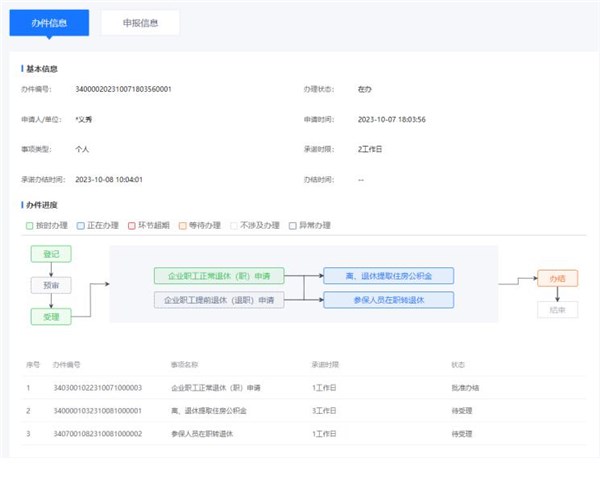The image size is (600, 495).
Task: Switch to the 办件信息 tab
Action: pos(49,23)
